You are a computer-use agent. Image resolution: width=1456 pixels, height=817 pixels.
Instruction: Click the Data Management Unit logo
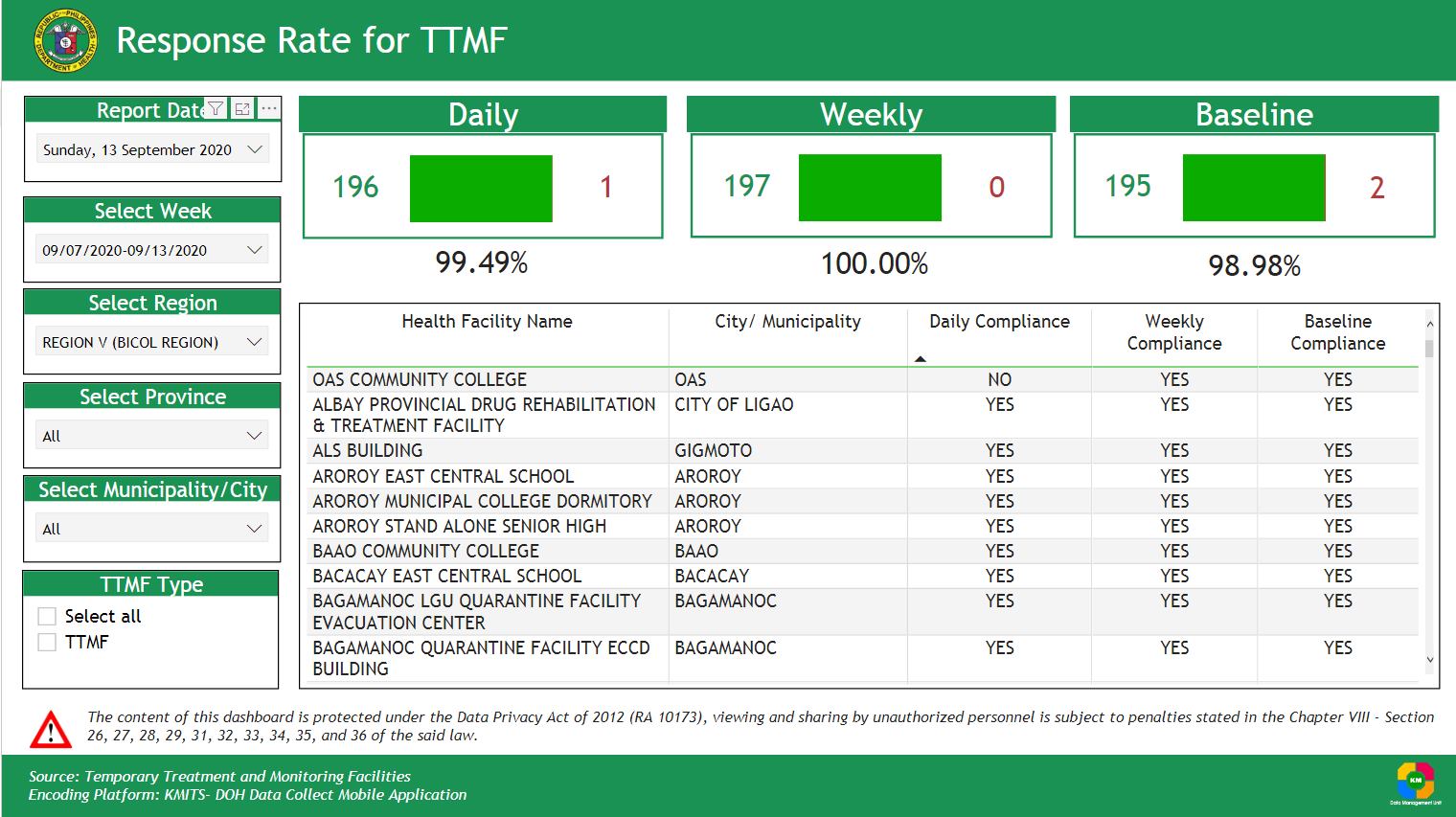tap(1415, 783)
